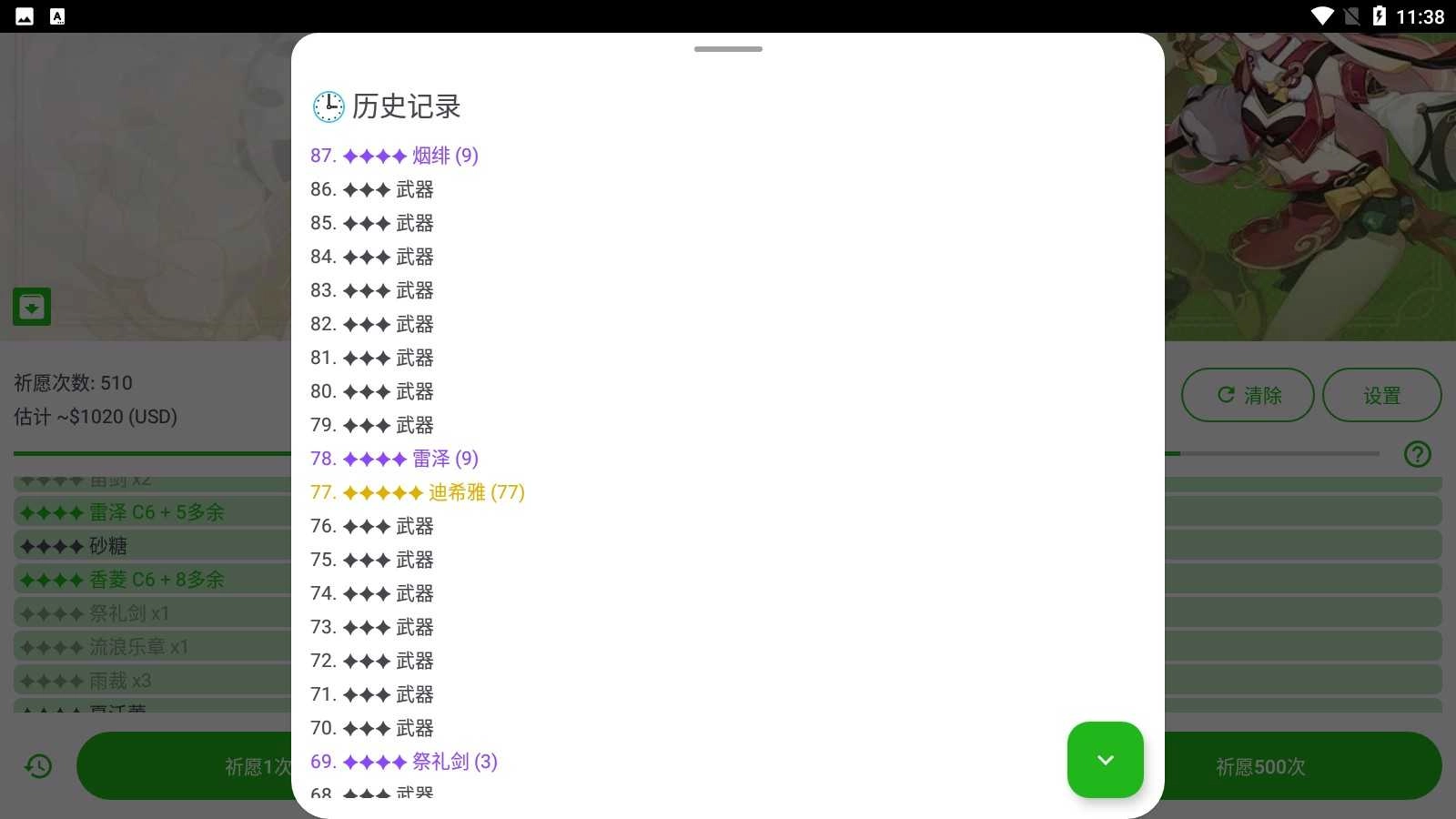Click the battery icon in status bar
The width and height of the screenshot is (1456, 819).
click(1380, 16)
